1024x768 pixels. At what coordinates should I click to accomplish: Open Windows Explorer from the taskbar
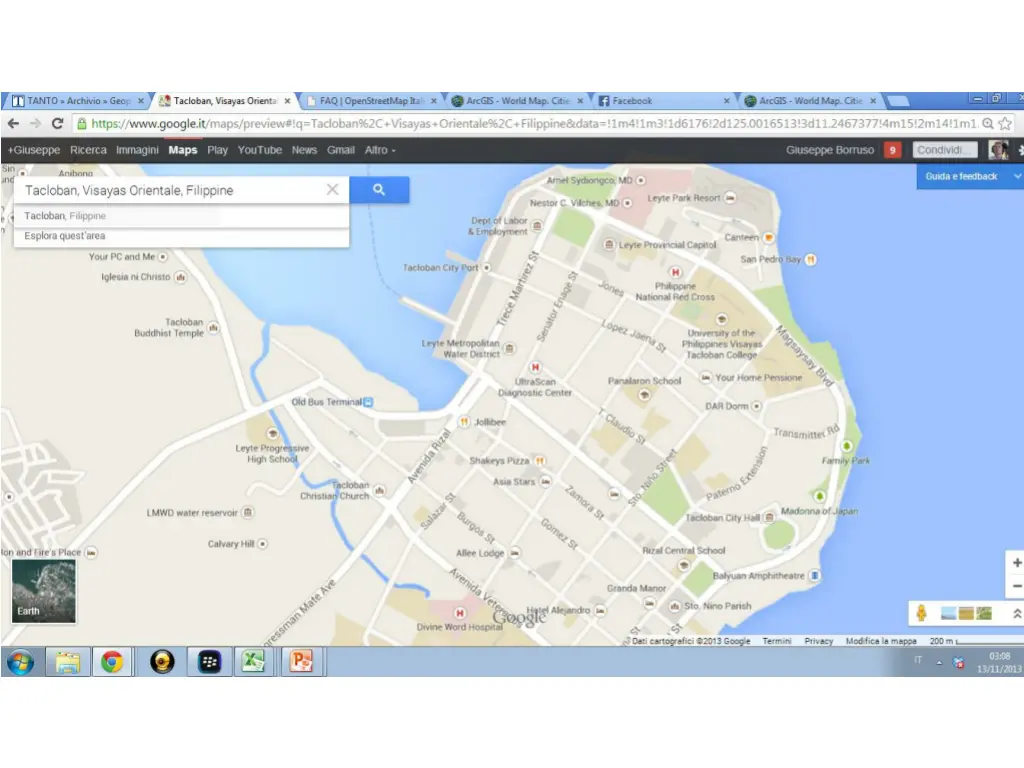pyautogui.click(x=67, y=662)
